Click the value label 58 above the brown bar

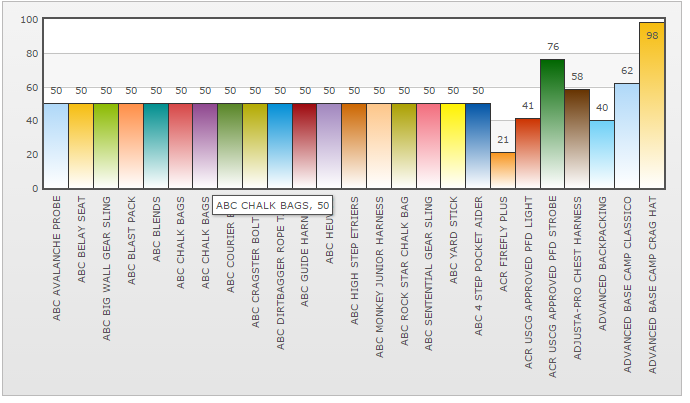[577, 77]
